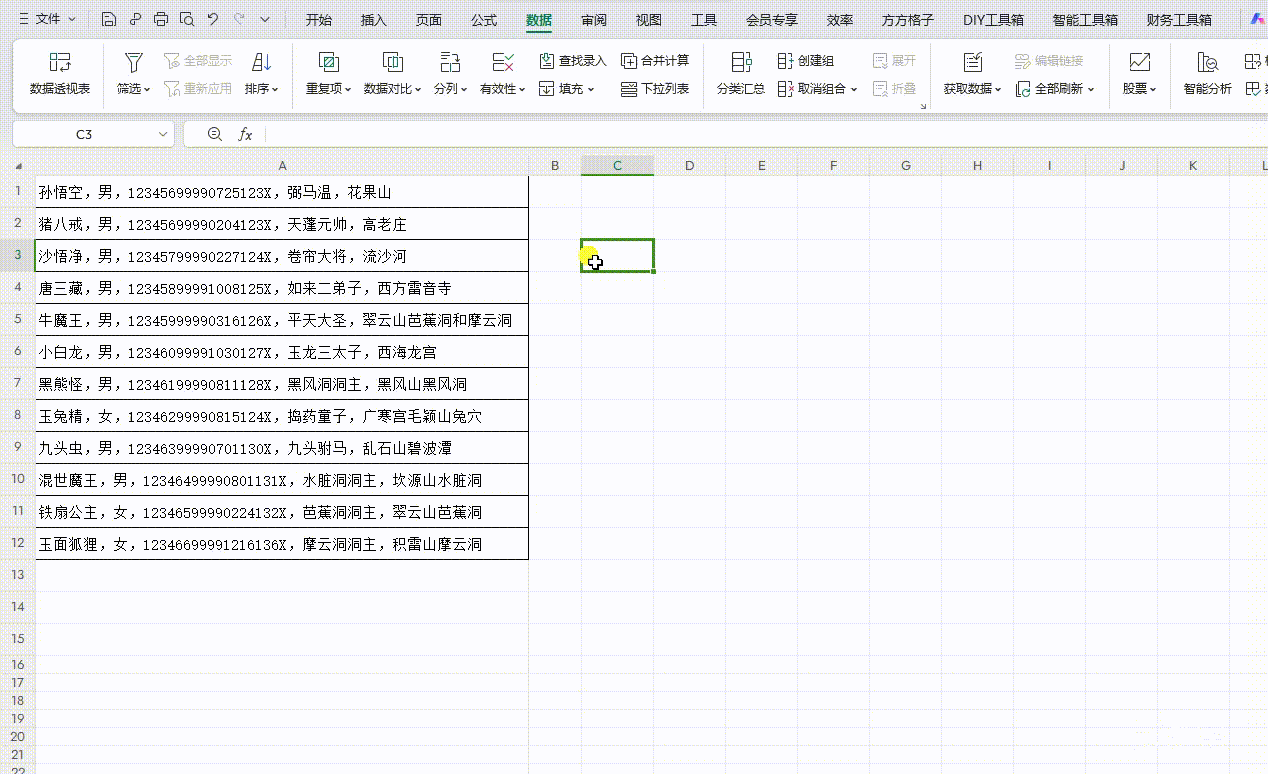
Task: Click the name box showing C3
Action: tap(84, 134)
